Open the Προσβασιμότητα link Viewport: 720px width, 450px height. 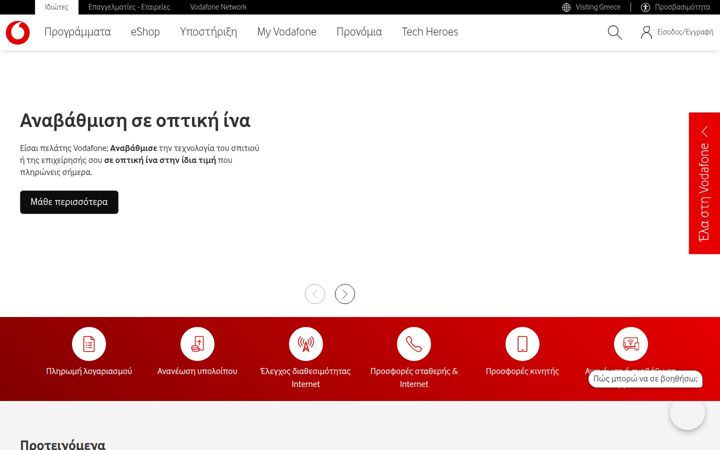pyautogui.click(x=682, y=7)
